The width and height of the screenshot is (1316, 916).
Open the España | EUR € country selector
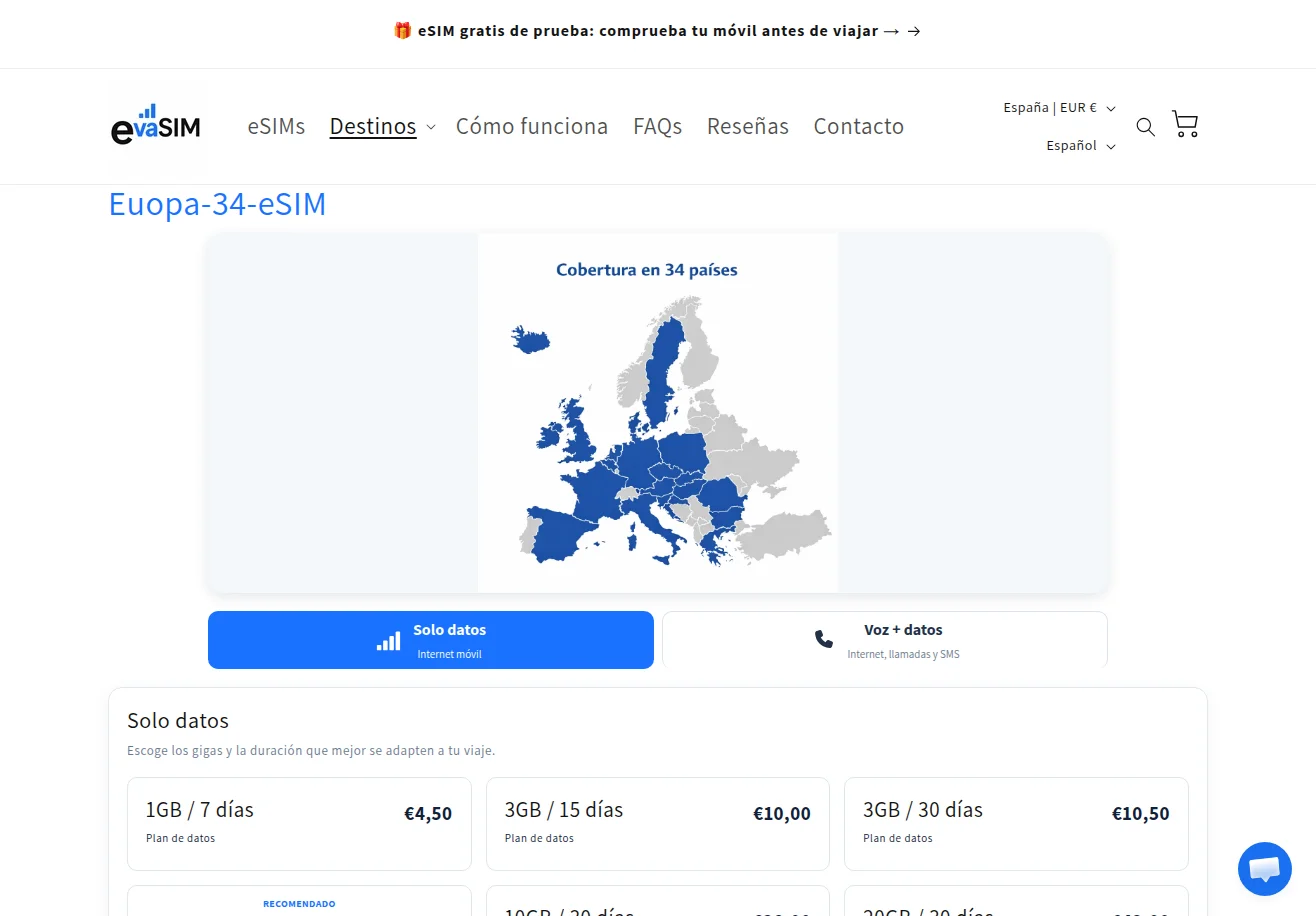[1060, 108]
